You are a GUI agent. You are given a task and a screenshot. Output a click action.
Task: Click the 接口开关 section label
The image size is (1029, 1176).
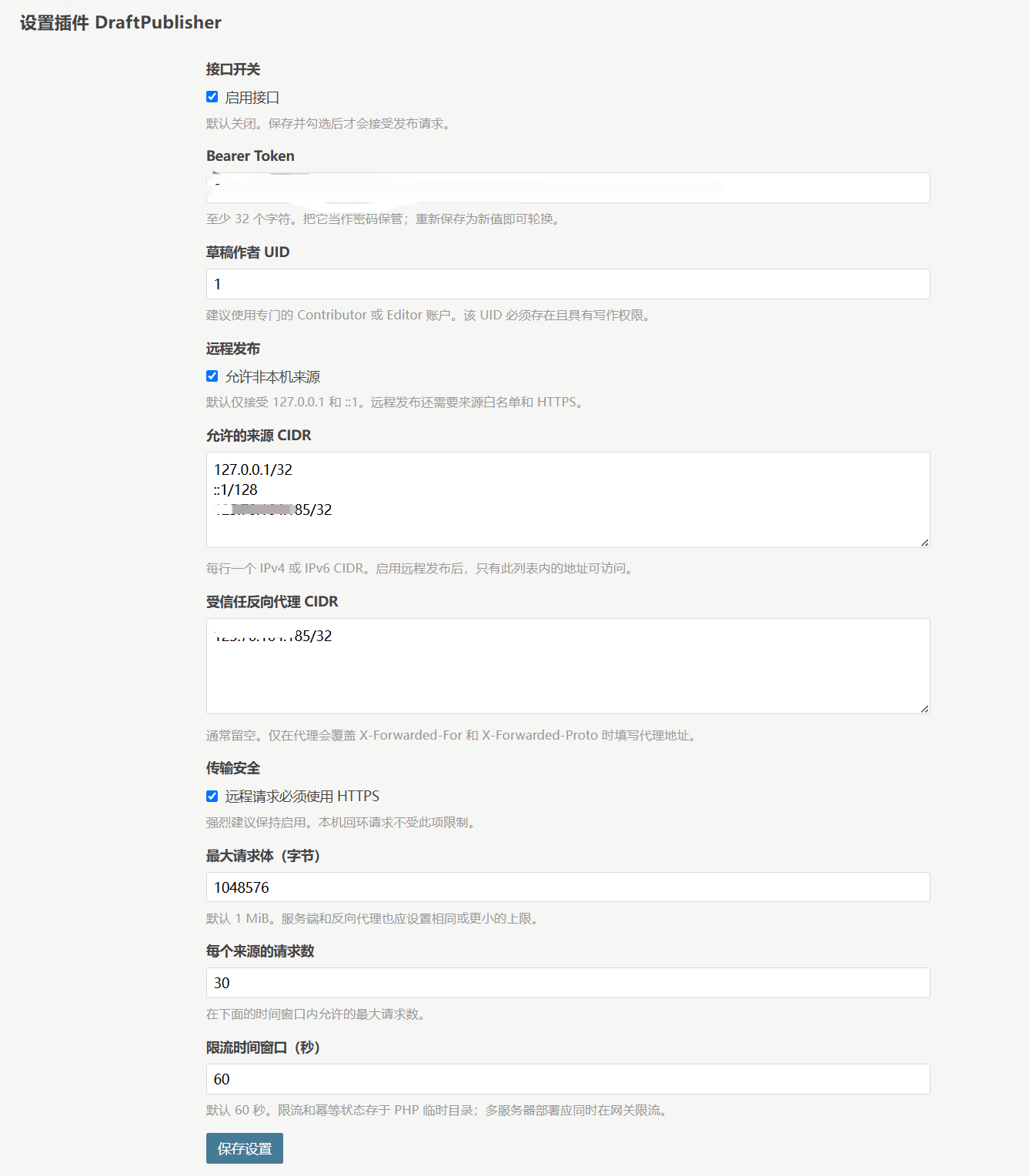tap(233, 69)
